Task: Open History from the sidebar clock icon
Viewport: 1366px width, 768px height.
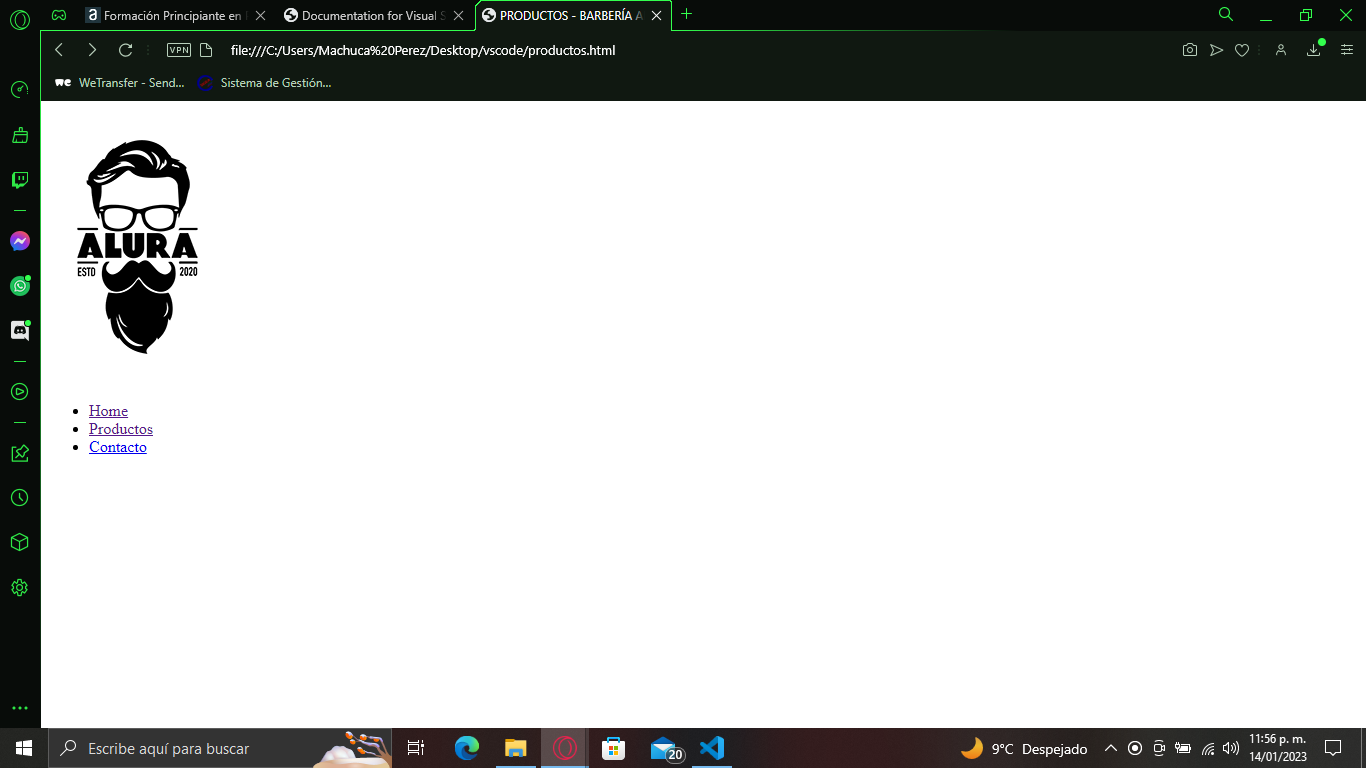Action: tap(19, 497)
